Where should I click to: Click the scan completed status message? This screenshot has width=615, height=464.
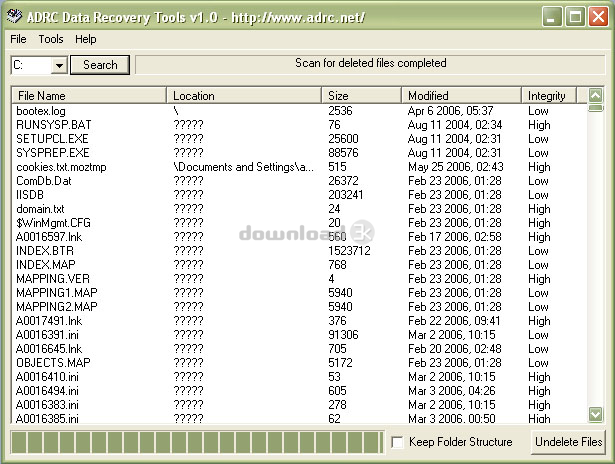click(x=371, y=63)
